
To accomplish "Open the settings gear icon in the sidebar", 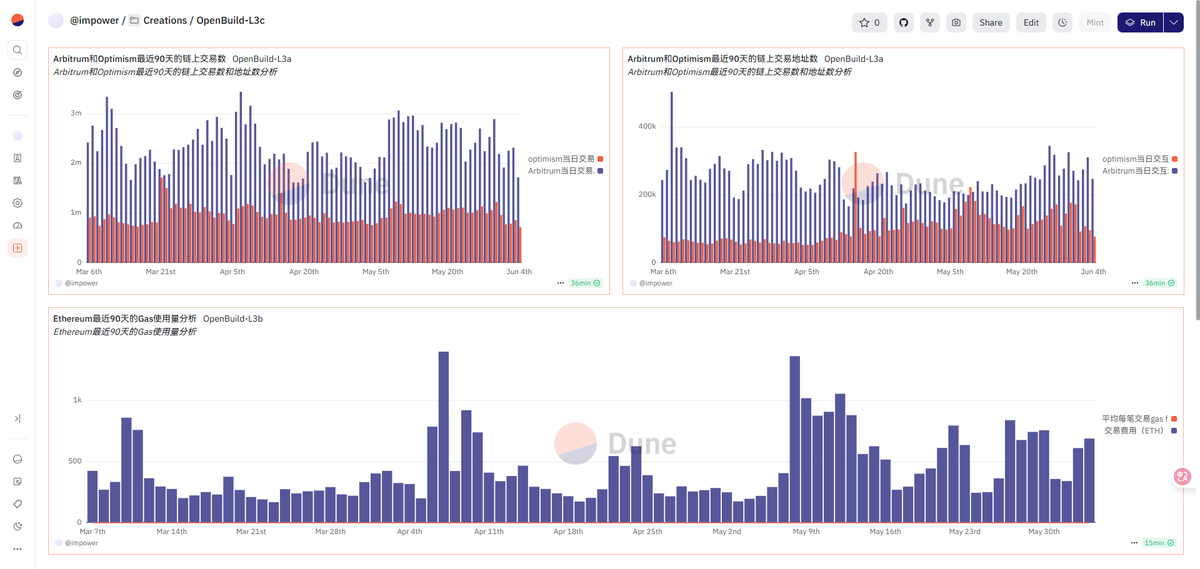I will (17, 202).
